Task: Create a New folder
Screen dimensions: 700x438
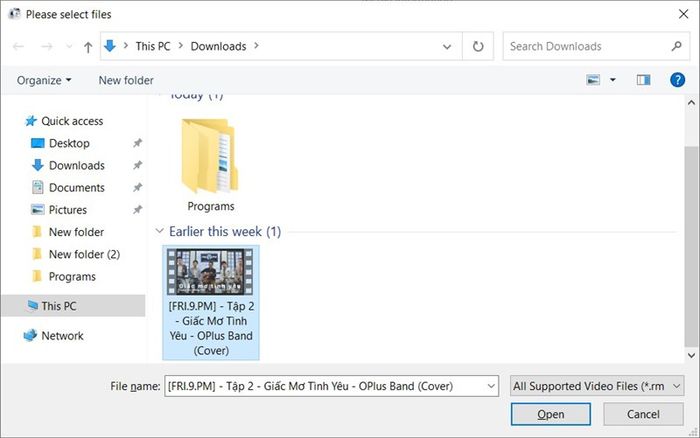Action: 126,80
